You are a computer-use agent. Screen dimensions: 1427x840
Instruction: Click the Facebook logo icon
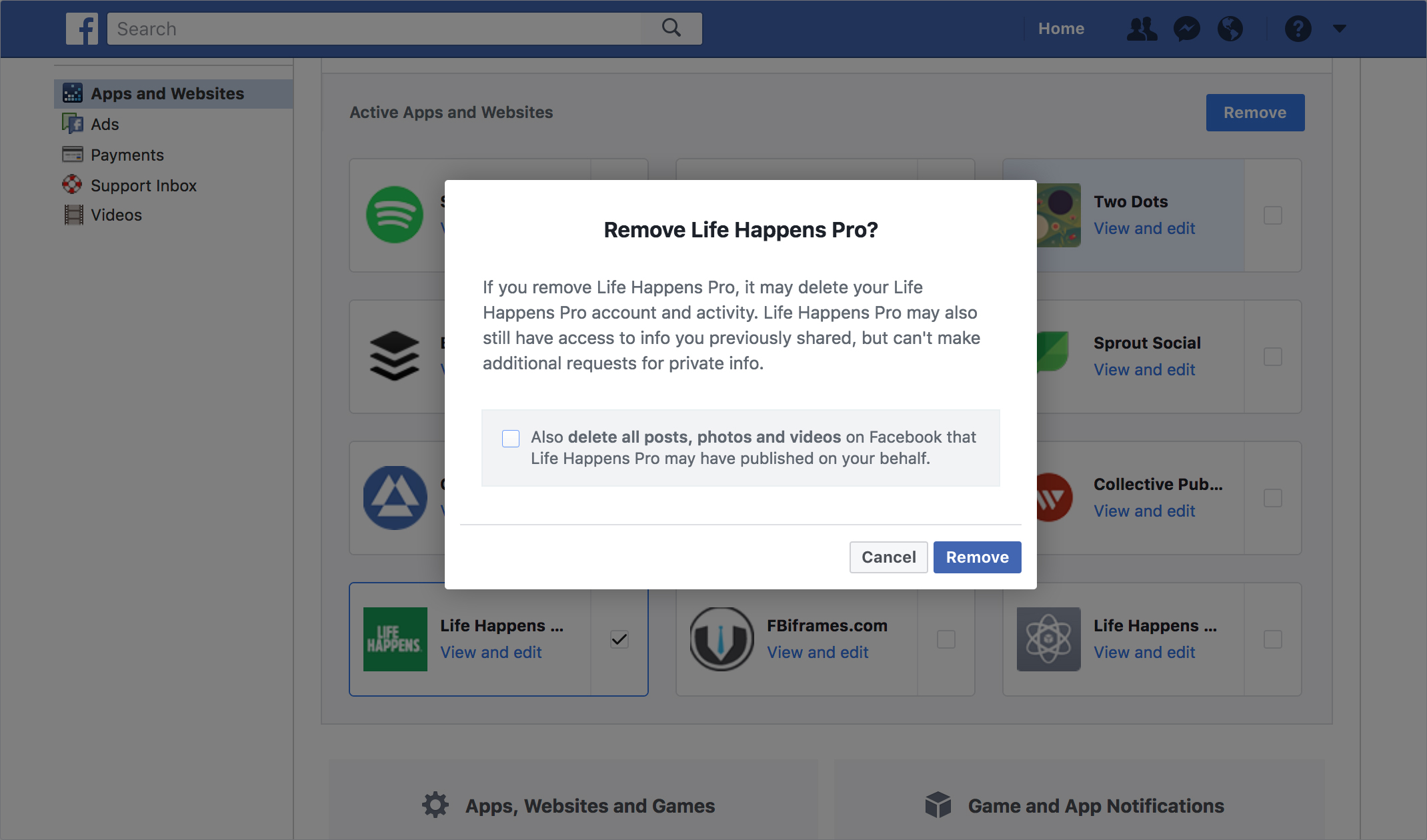point(82,29)
